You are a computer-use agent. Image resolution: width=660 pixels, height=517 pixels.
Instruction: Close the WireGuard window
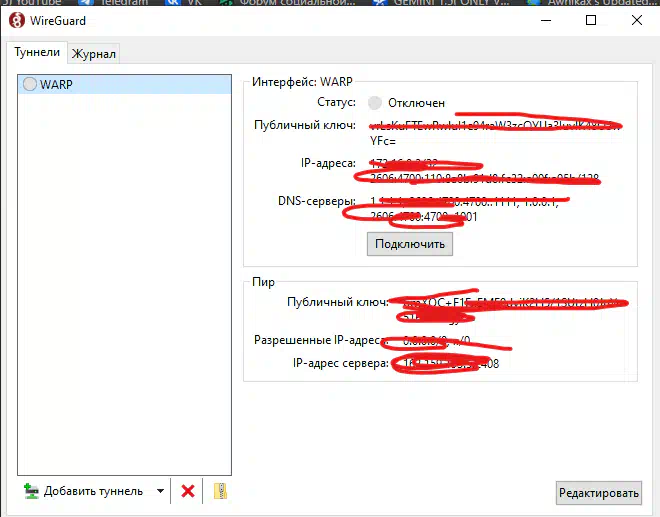pyautogui.click(x=637, y=20)
